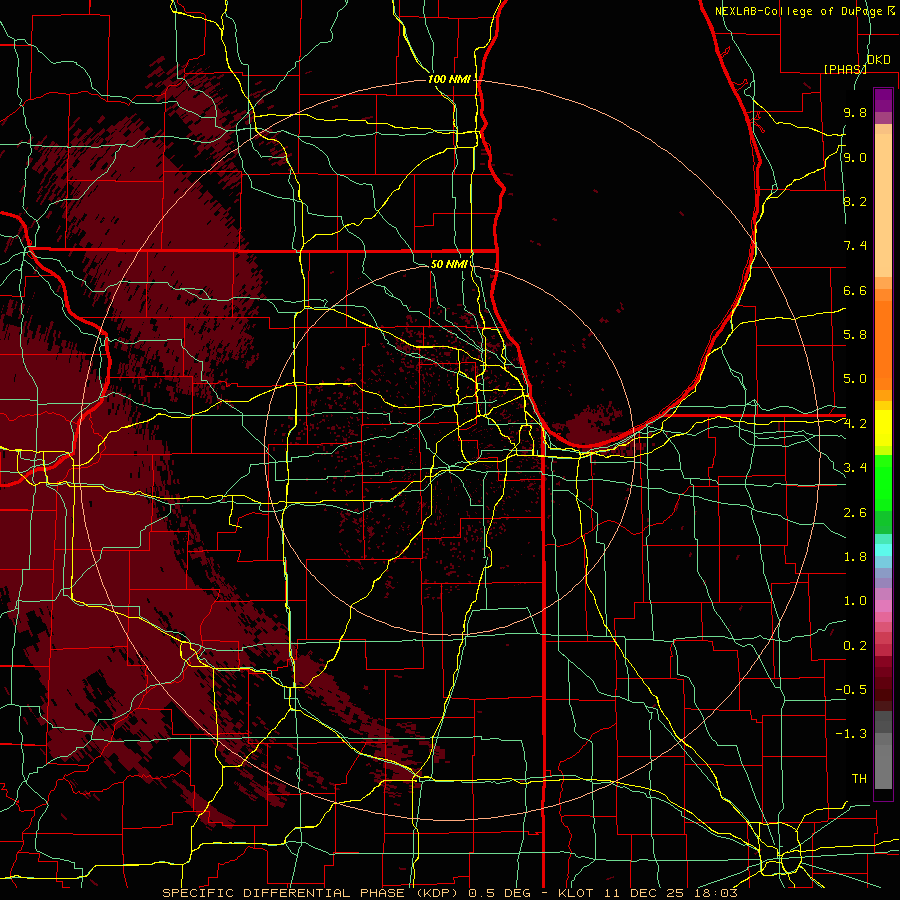Click the 3.4 value on the color scale
900x900 pixels.
point(855,468)
